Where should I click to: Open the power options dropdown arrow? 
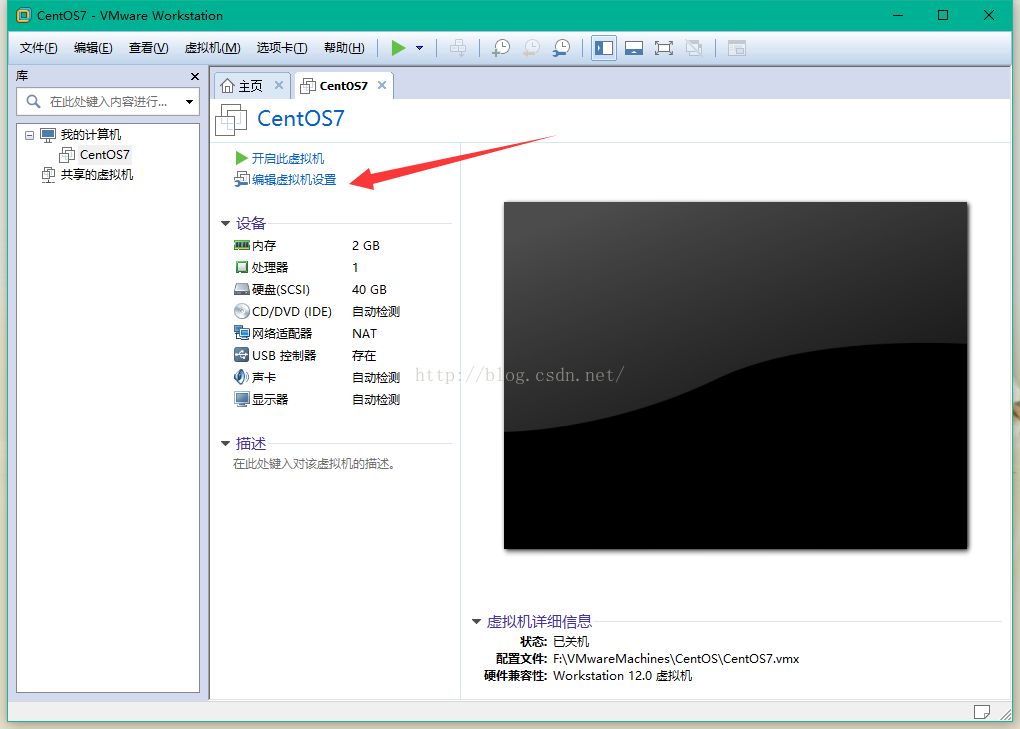point(420,47)
